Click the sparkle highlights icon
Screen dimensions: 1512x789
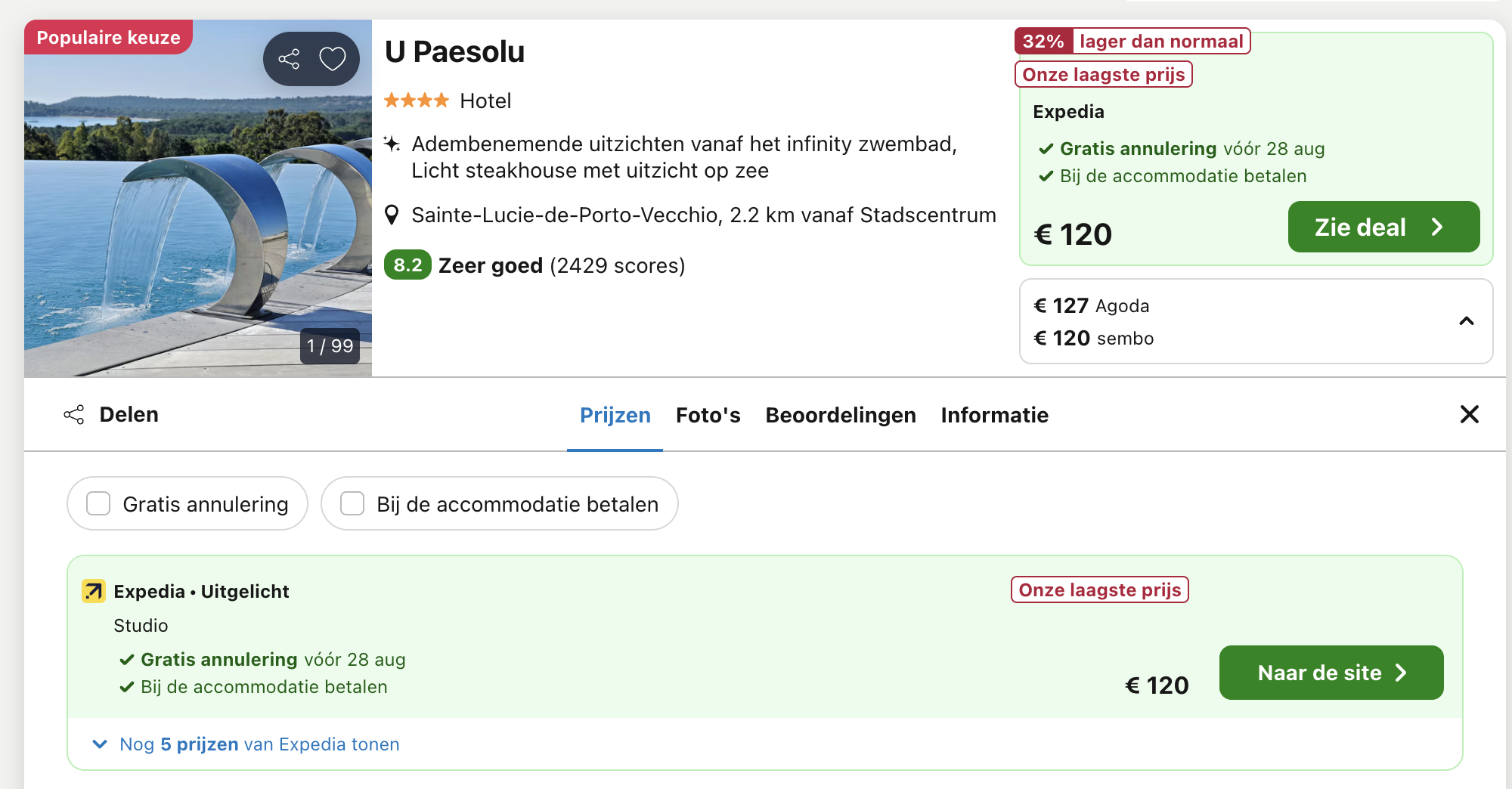pyautogui.click(x=392, y=144)
